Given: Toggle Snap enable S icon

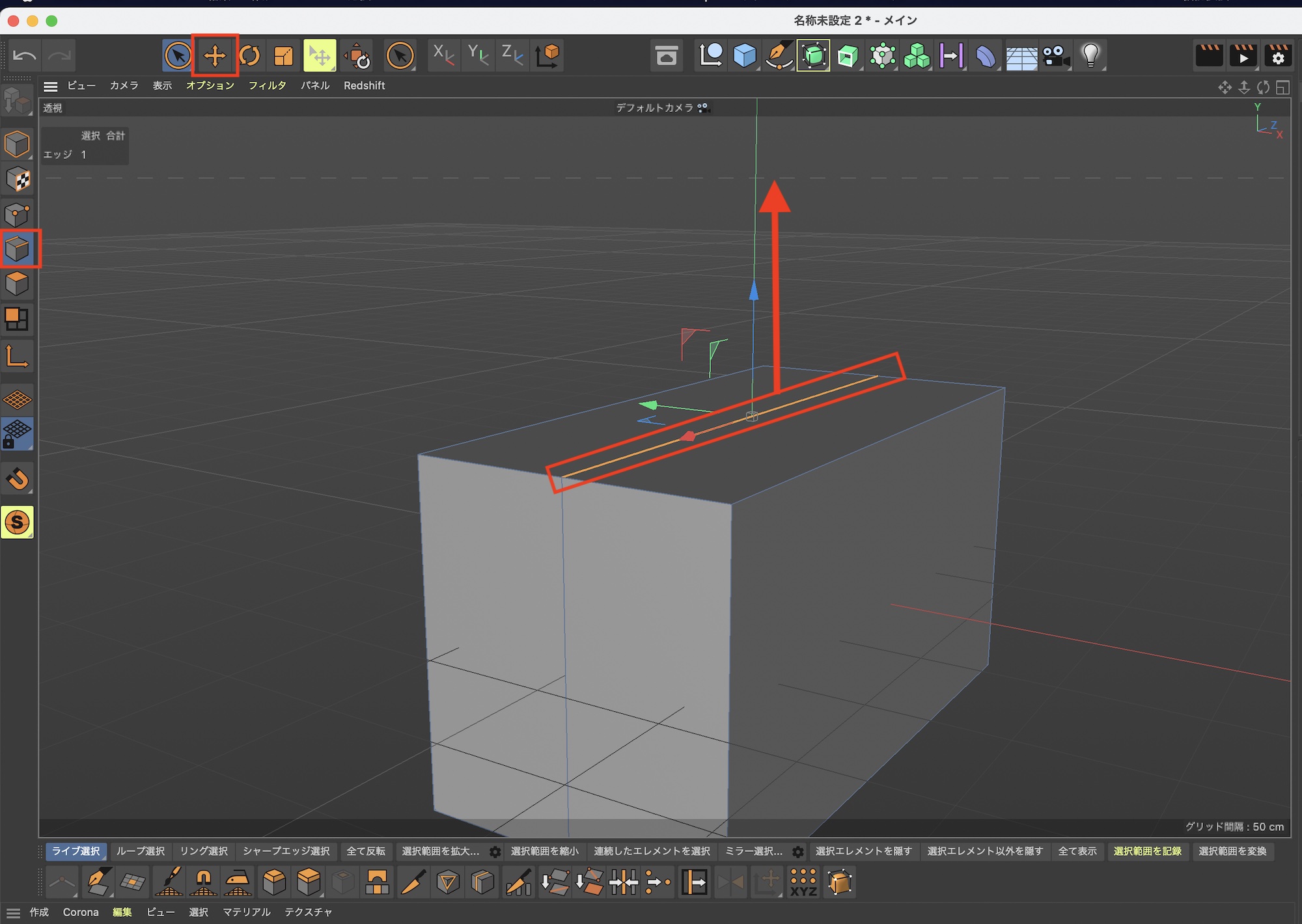Looking at the screenshot, I should point(18,522).
